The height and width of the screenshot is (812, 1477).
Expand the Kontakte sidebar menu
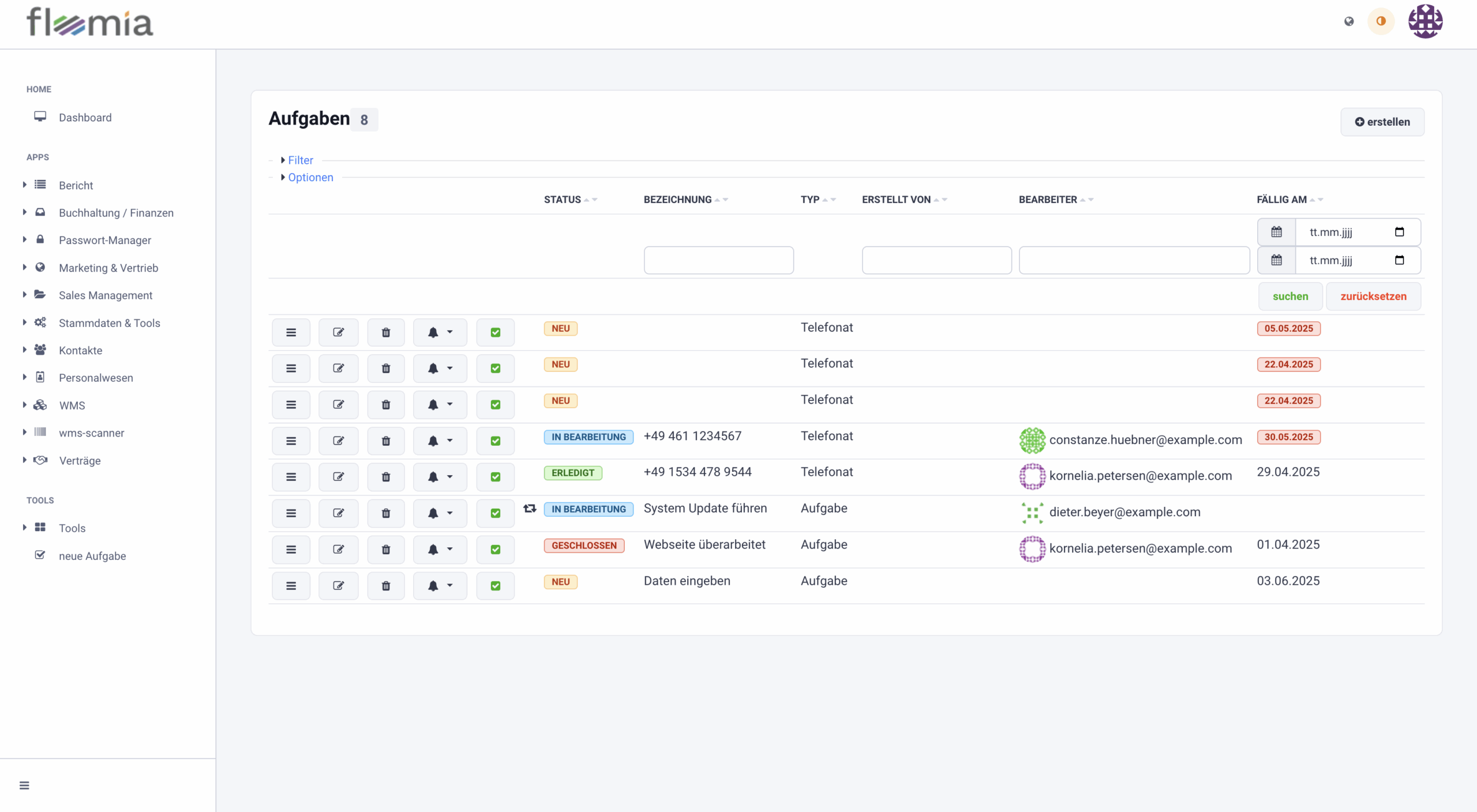tap(80, 350)
